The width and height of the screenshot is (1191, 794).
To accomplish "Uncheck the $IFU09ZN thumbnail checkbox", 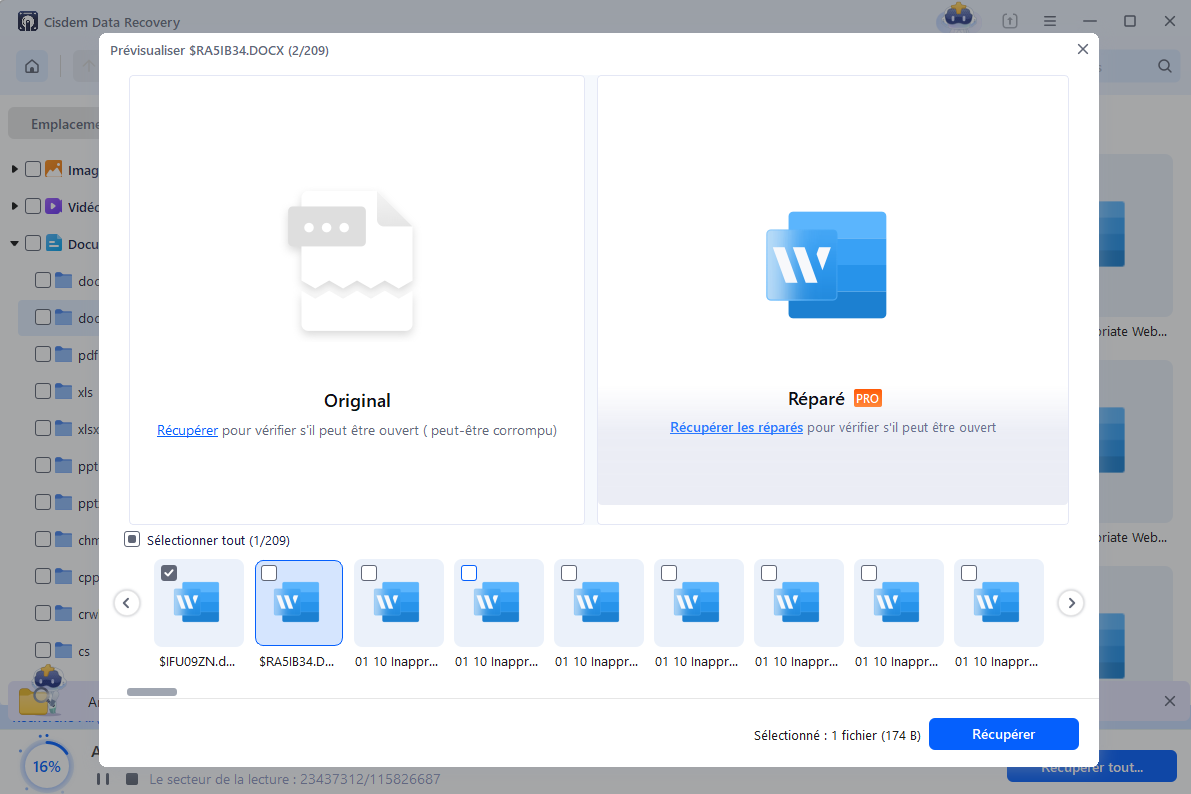I will tap(169, 573).
